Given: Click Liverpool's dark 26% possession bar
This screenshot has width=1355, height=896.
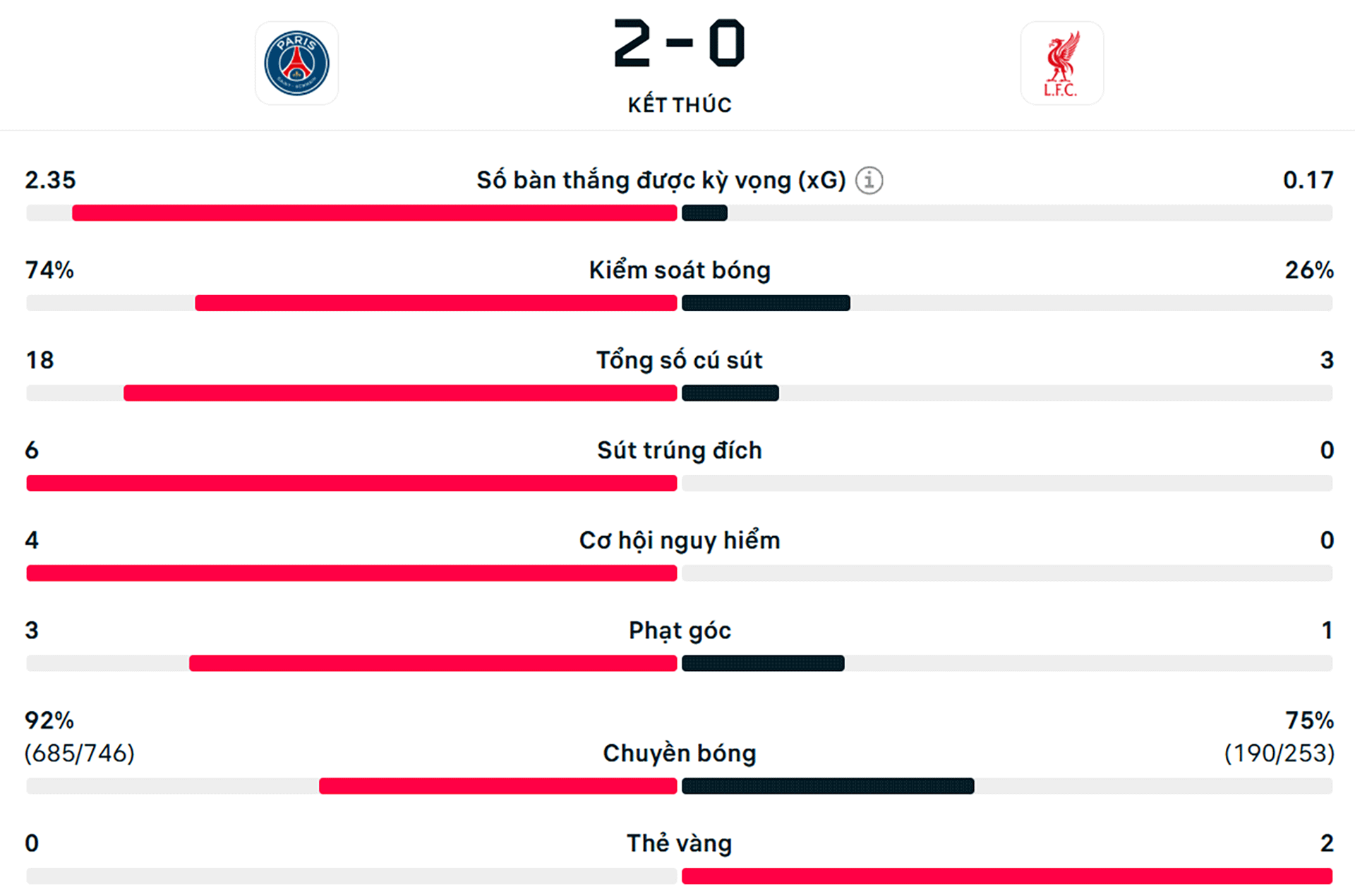Looking at the screenshot, I should [766, 303].
